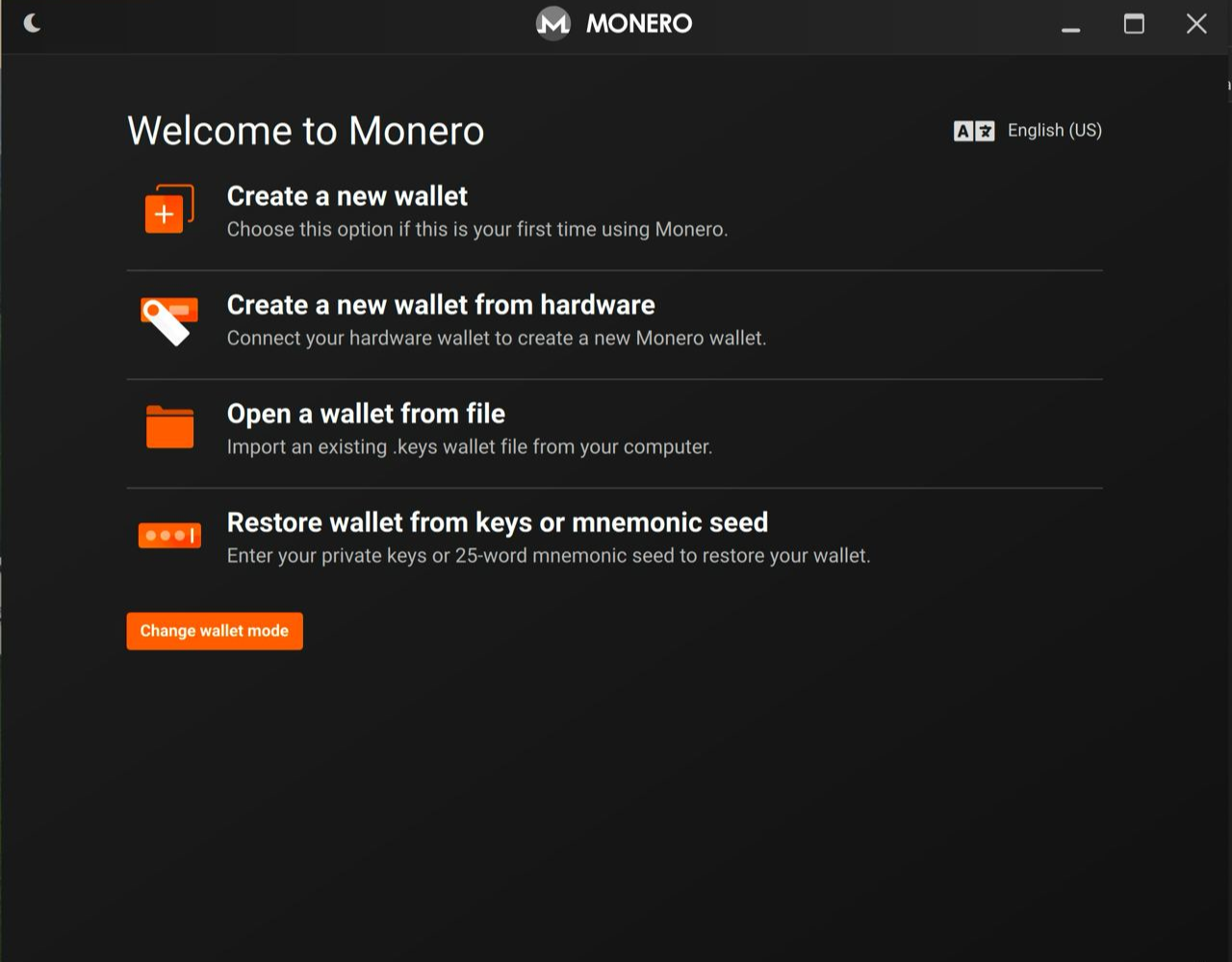Click the hardware wallet USB key icon

tap(168, 320)
